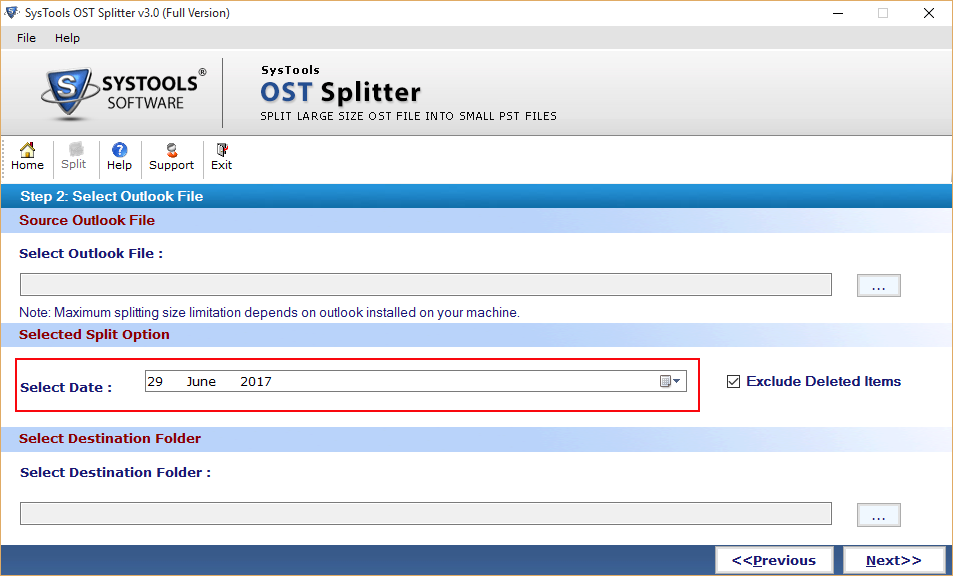Image resolution: width=953 pixels, height=576 pixels.
Task: Go back with the Previous button
Action: pyautogui.click(x=774, y=560)
